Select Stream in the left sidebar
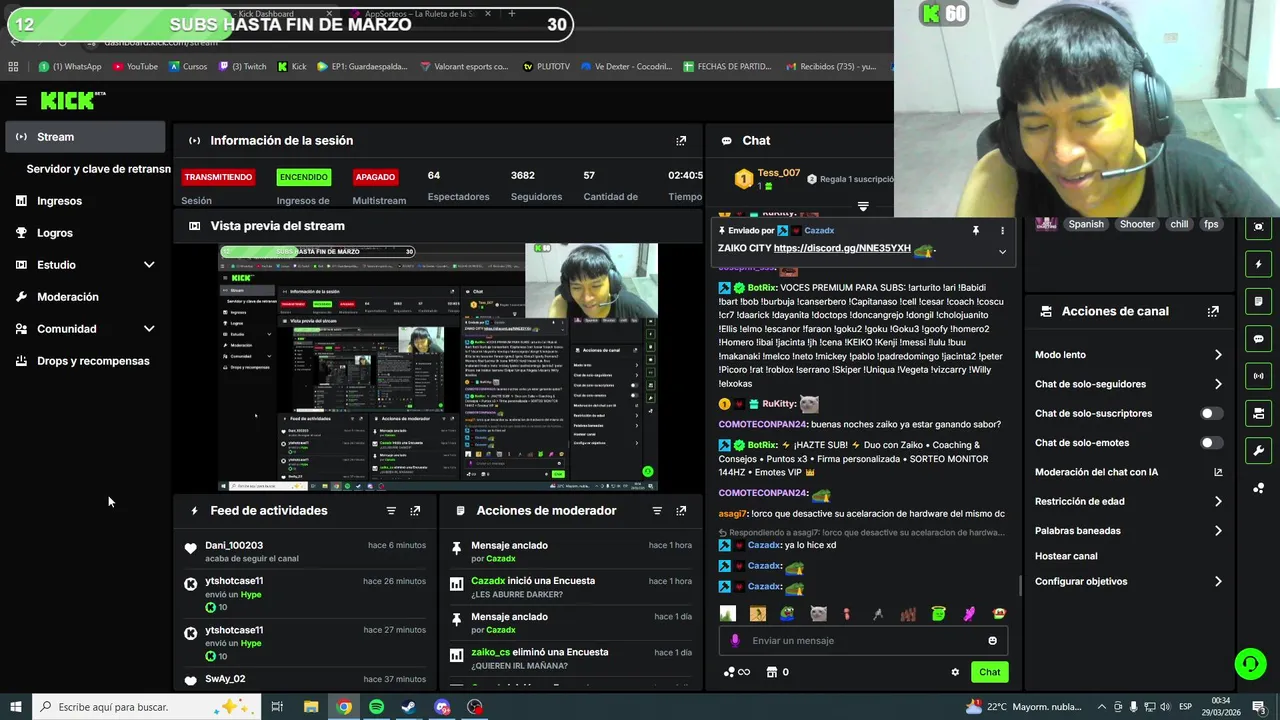The height and width of the screenshot is (720, 1280). coord(85,137)
